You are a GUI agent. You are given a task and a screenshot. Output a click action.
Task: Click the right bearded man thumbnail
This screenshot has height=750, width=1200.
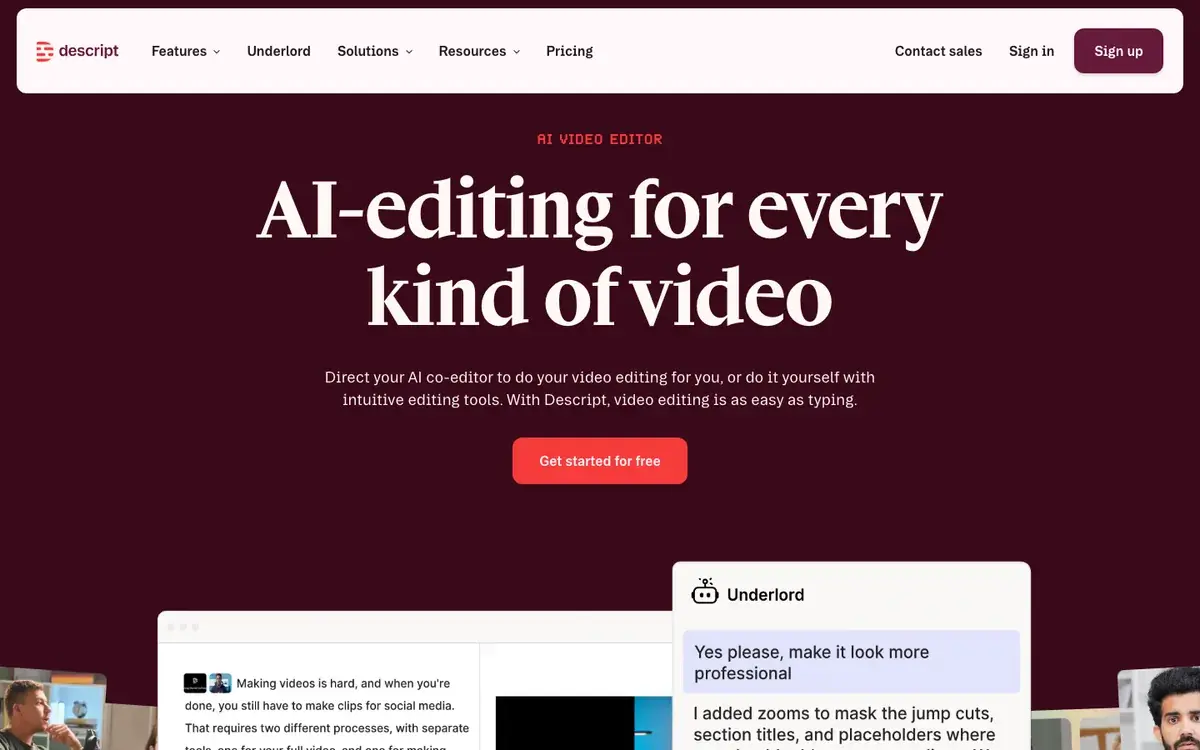[x=1160, y=708]
